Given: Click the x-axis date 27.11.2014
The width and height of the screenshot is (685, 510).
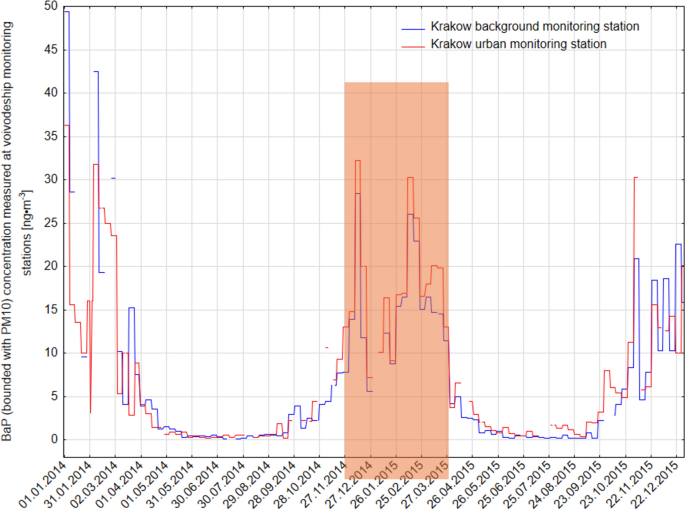Looking at the screenshot, I should [x=324, y=485].
